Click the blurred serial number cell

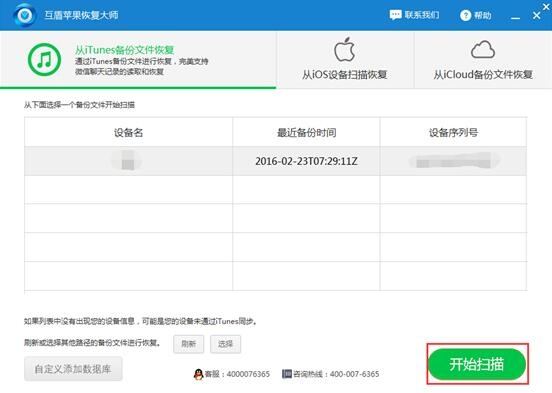click(x=453, y=161)
